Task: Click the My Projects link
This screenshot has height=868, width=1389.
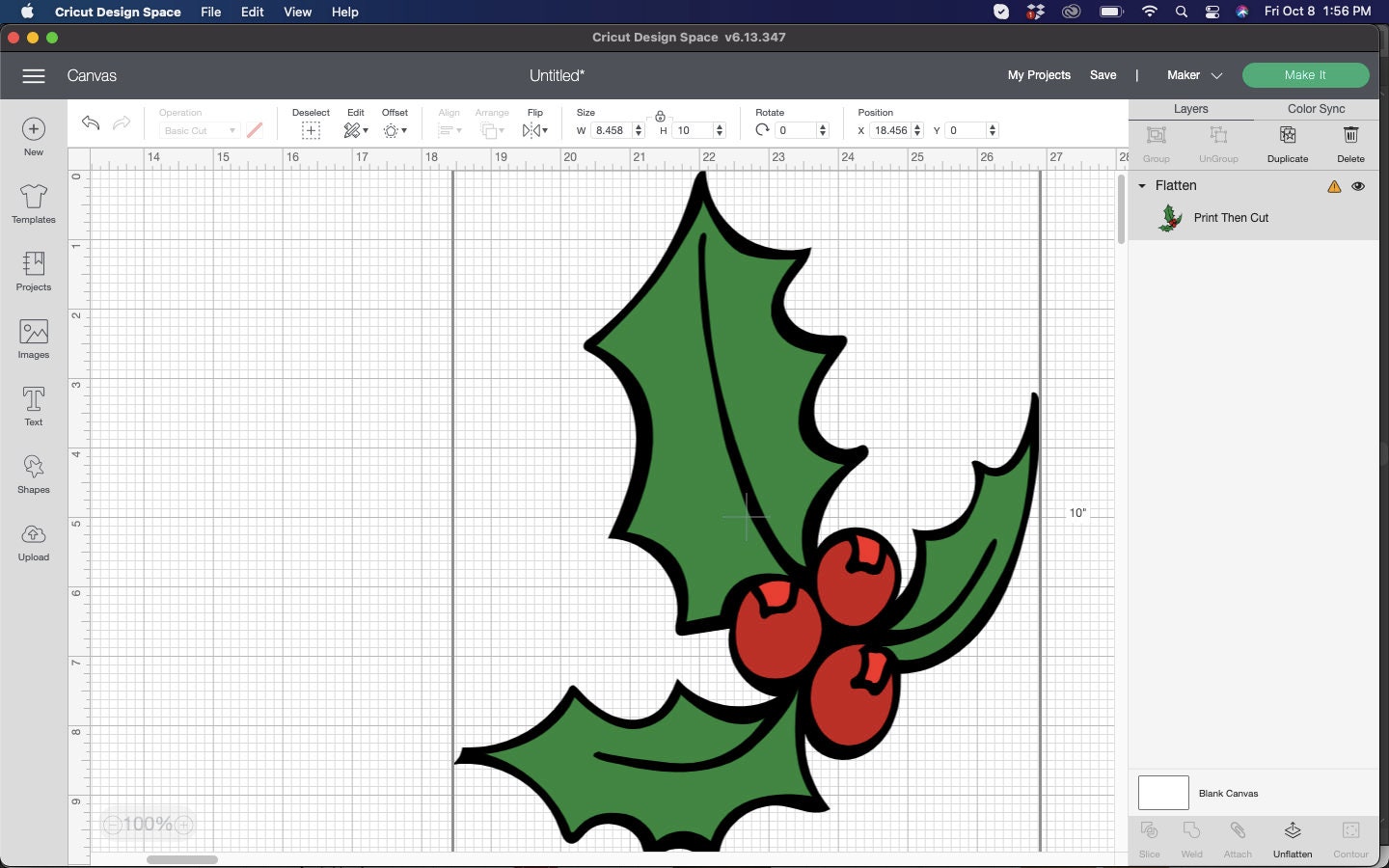Action: [x=1039, y=75]
